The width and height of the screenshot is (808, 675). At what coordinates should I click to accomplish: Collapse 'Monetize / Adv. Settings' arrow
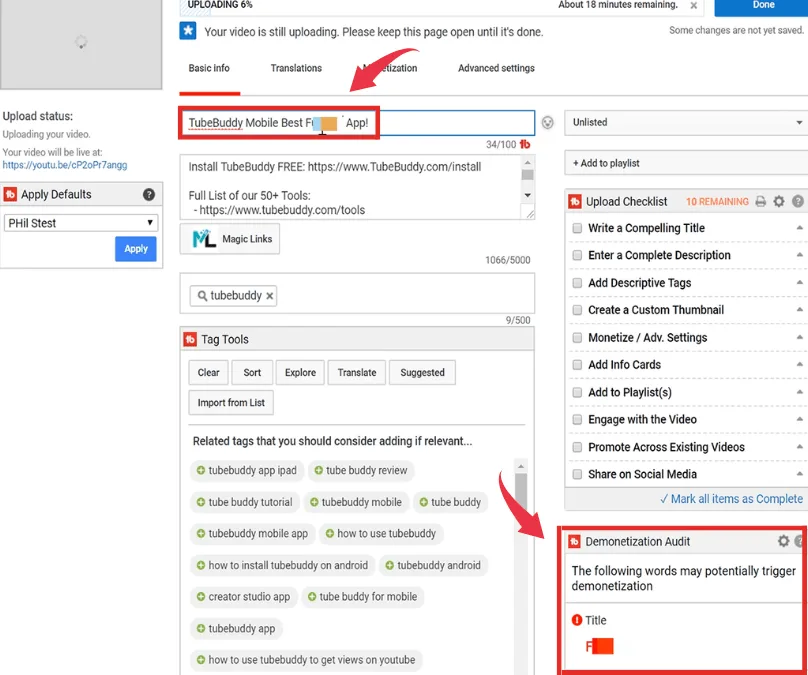click(799, 337)
